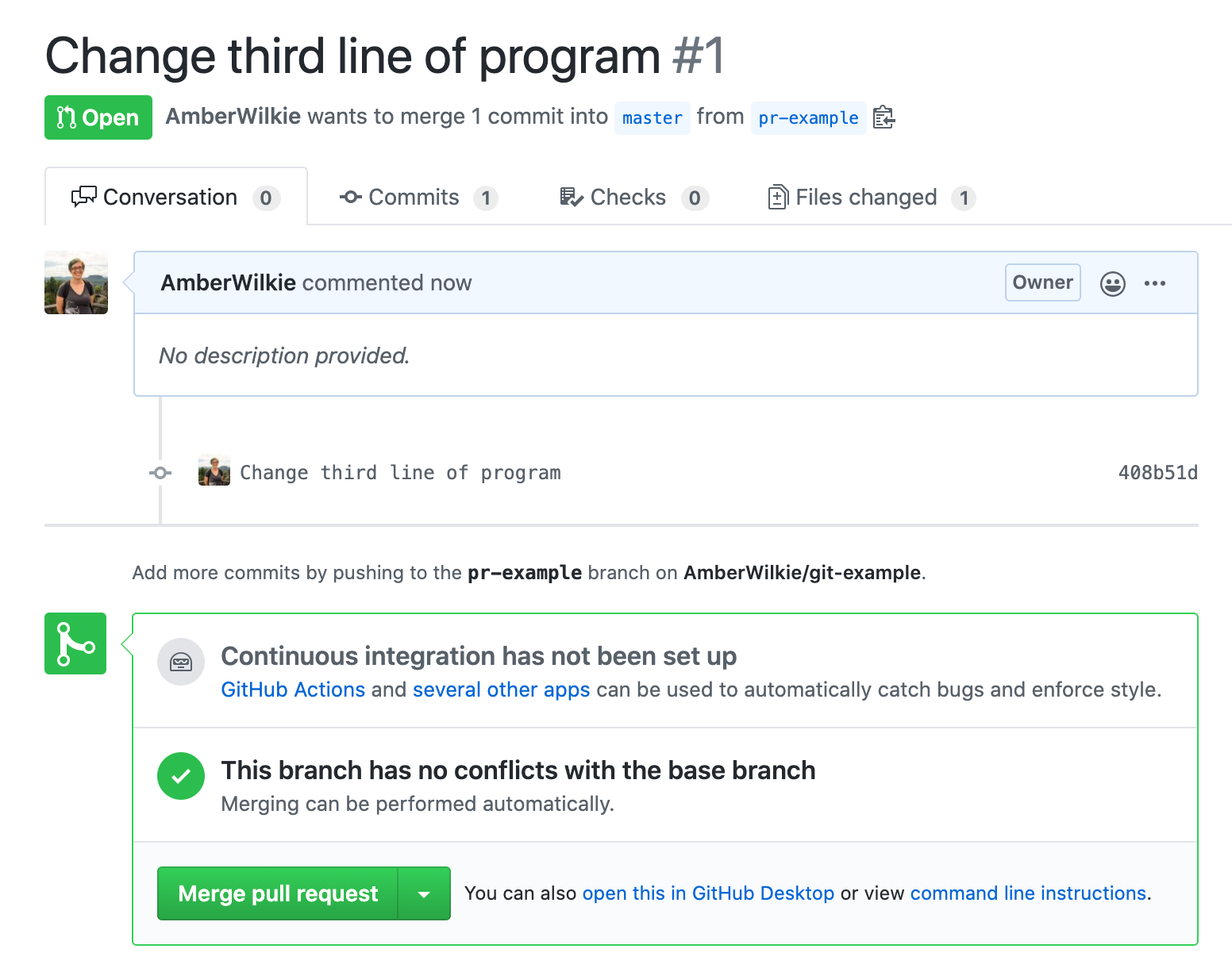The width and height of the screenshot is (1232, 968).
Task: Click the Open pull request status badge
Action: tap(98, 117)
